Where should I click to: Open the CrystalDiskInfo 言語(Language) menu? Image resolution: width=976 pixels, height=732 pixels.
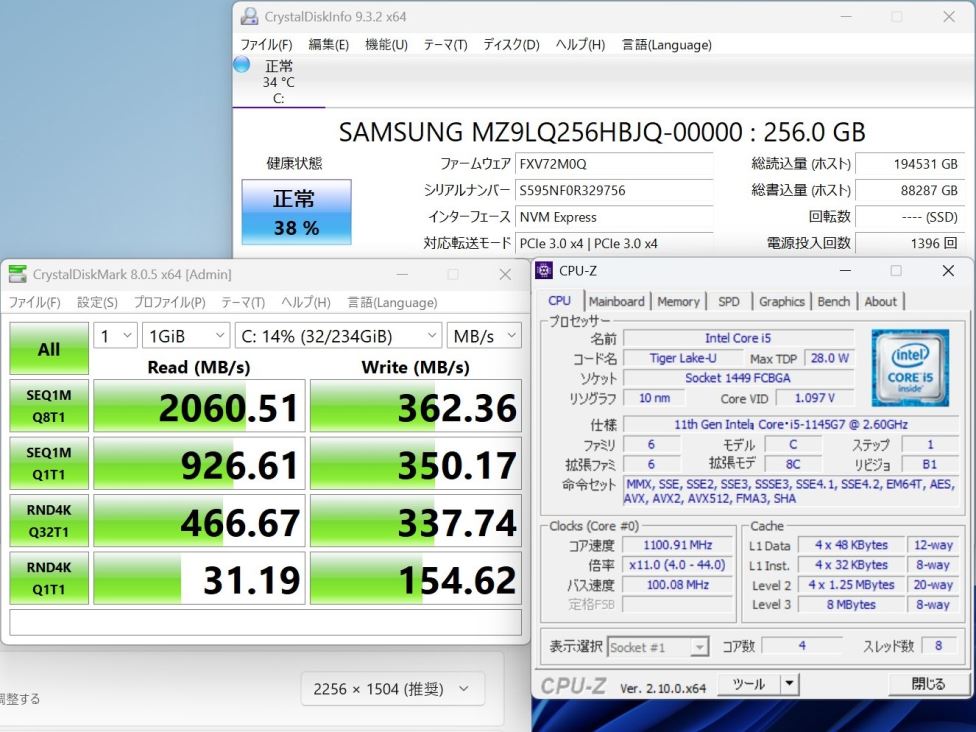(667, 45)
